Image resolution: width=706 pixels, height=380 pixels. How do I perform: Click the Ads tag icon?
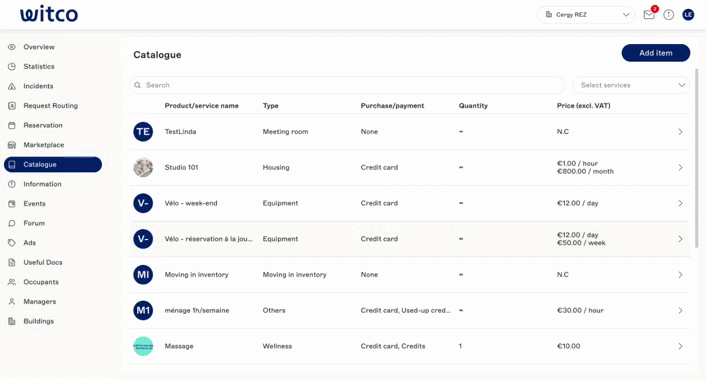point(12,243)
